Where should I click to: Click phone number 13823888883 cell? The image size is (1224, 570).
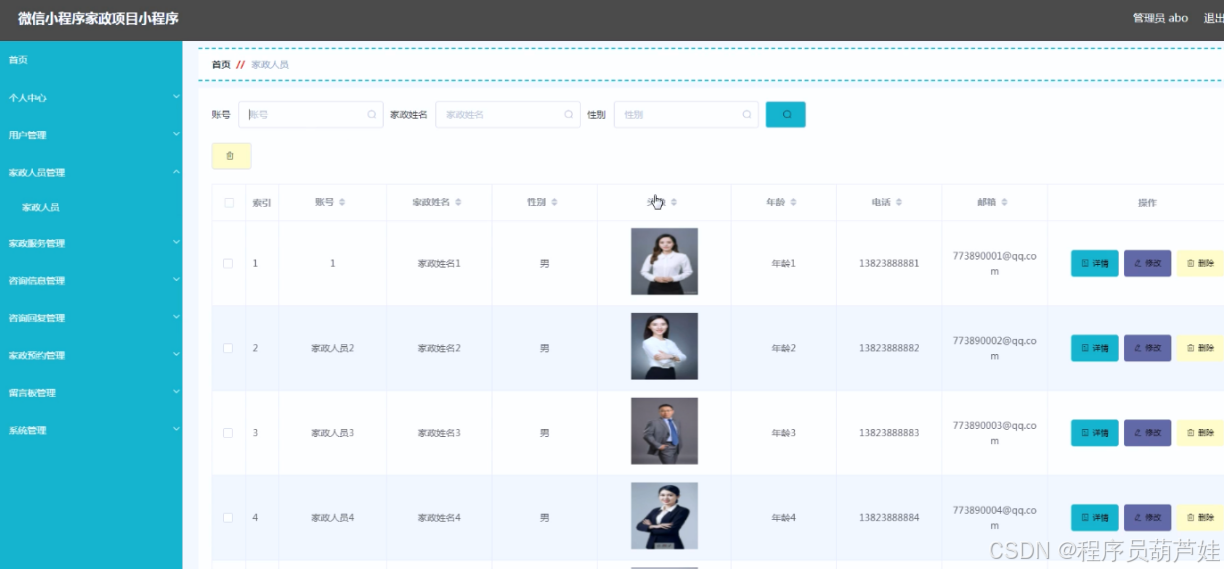pyautogui.click(x=889, y=433)
